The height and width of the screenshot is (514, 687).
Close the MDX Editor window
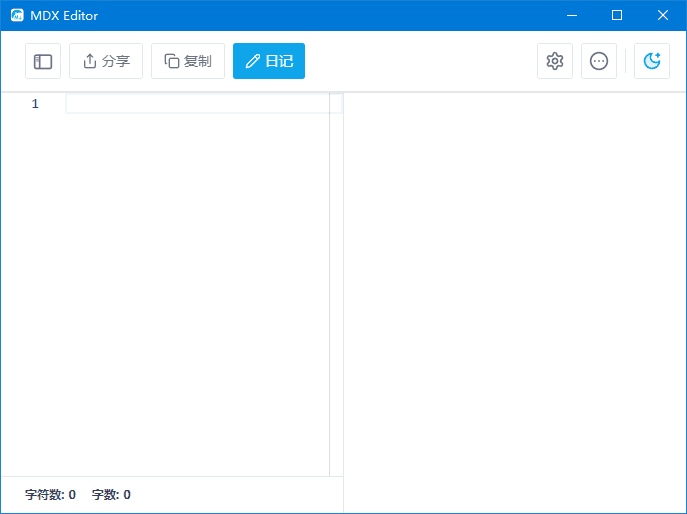click(662, 15)
